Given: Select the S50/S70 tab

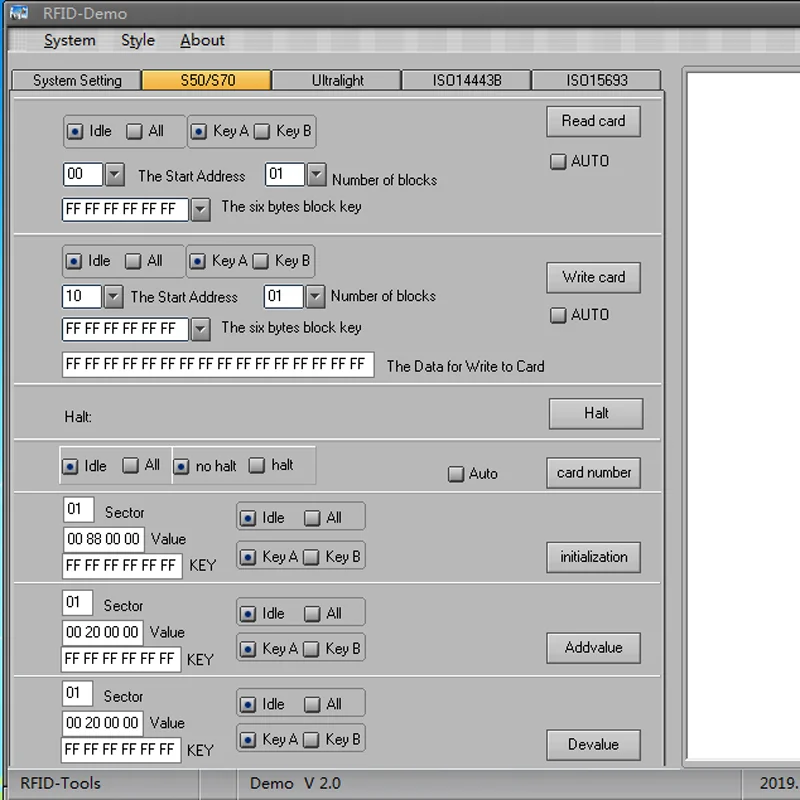Looking at the screenshot, I should tap(207, 80).
